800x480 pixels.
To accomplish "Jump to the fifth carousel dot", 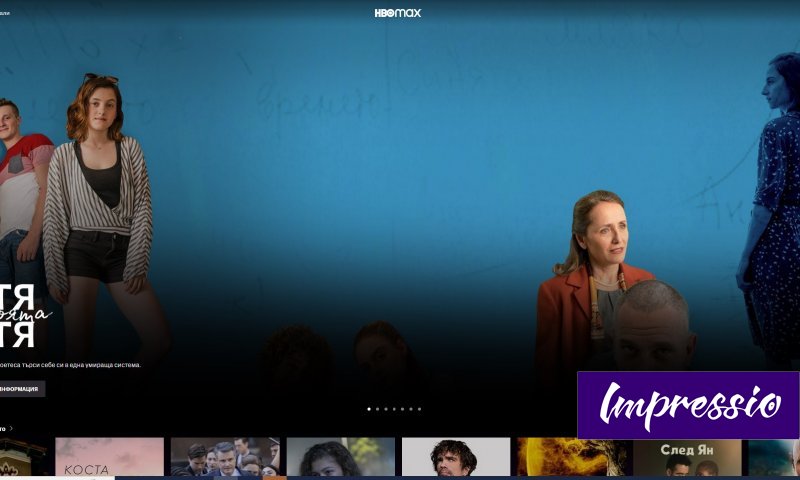I will point(402,409).
